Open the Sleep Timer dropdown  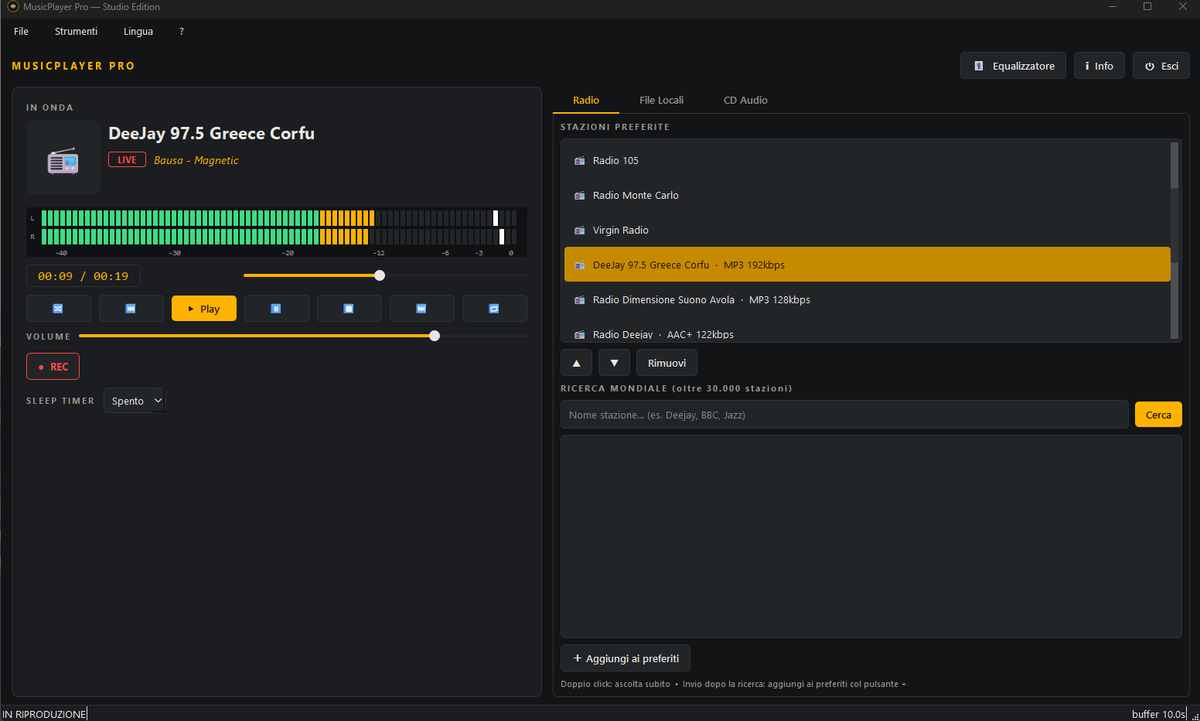coord(135,401)
